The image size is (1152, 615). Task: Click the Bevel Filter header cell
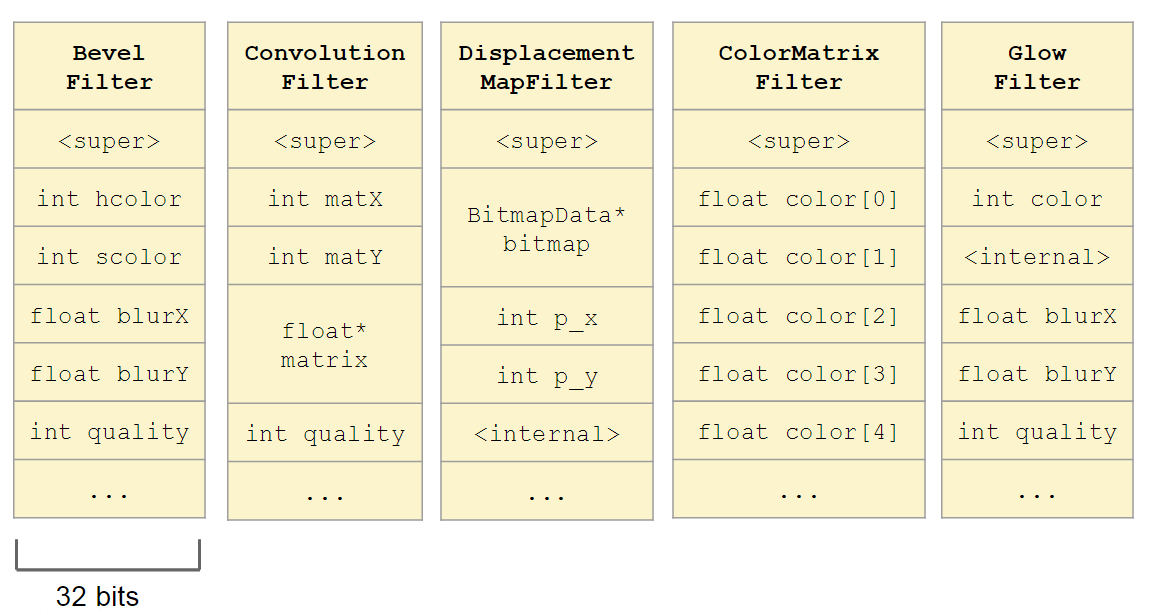point(109,67)
